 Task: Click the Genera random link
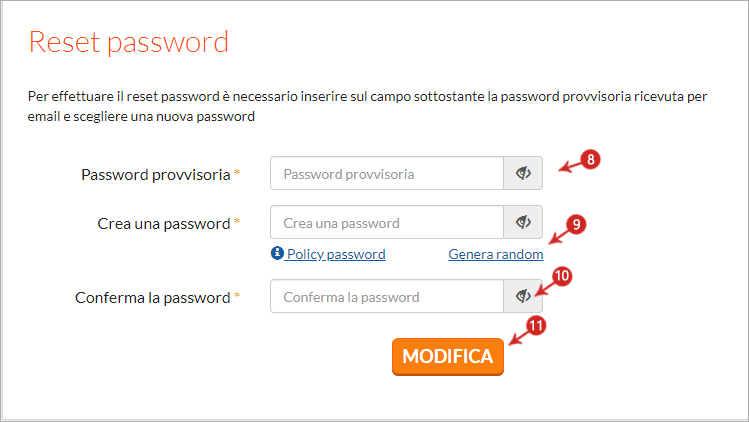[495, 254]
